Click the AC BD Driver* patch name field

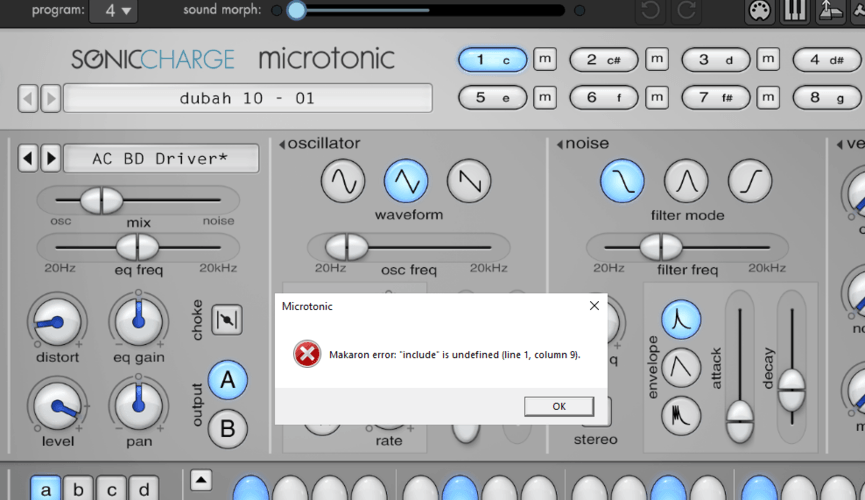tap(161, 159)
